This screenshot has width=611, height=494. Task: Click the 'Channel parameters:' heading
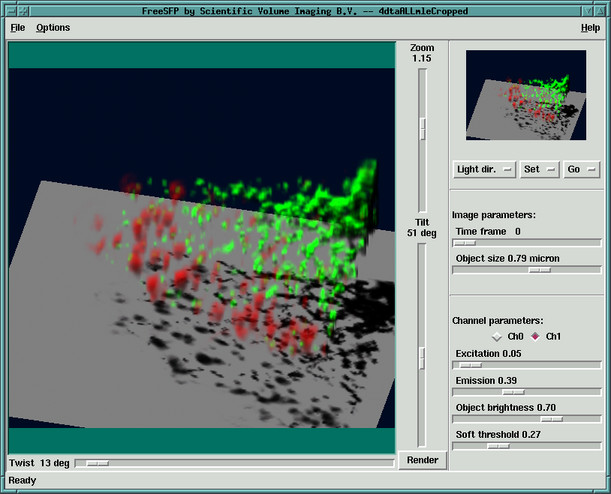498,321
